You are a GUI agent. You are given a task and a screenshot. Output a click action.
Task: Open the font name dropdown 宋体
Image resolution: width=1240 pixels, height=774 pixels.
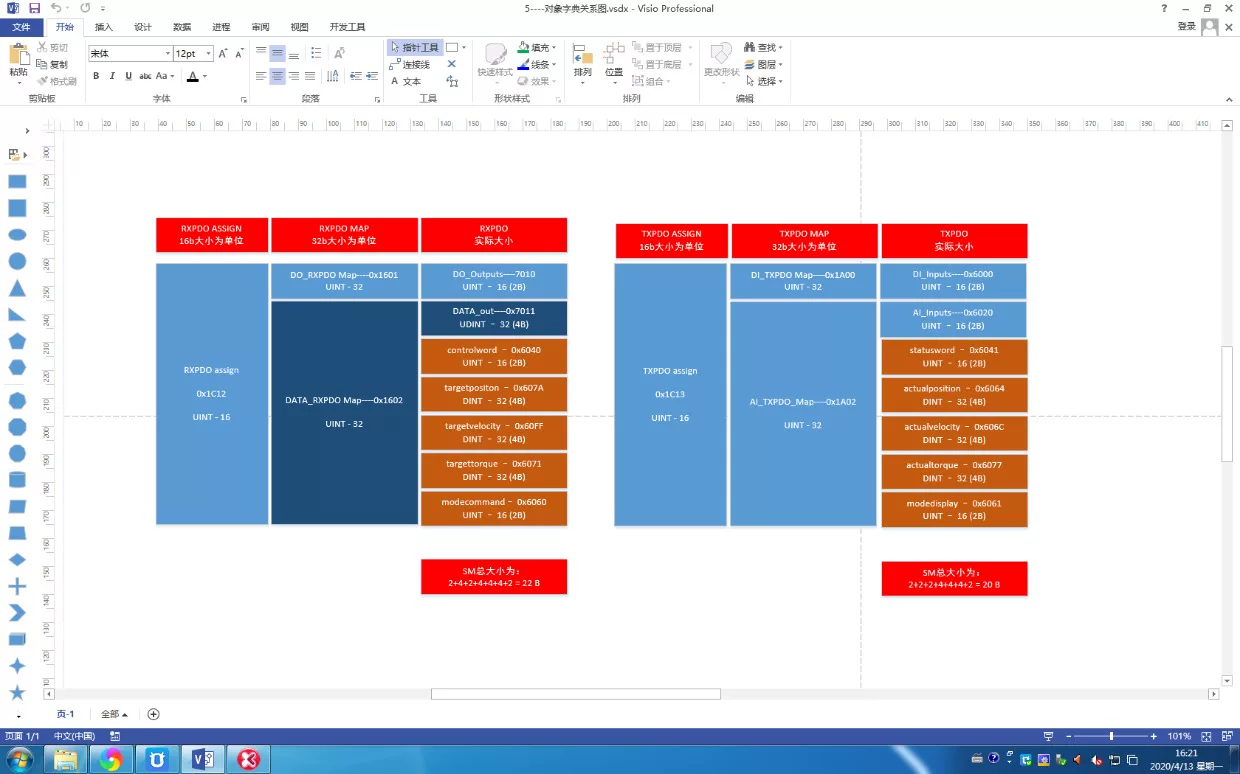coord(130,53)
